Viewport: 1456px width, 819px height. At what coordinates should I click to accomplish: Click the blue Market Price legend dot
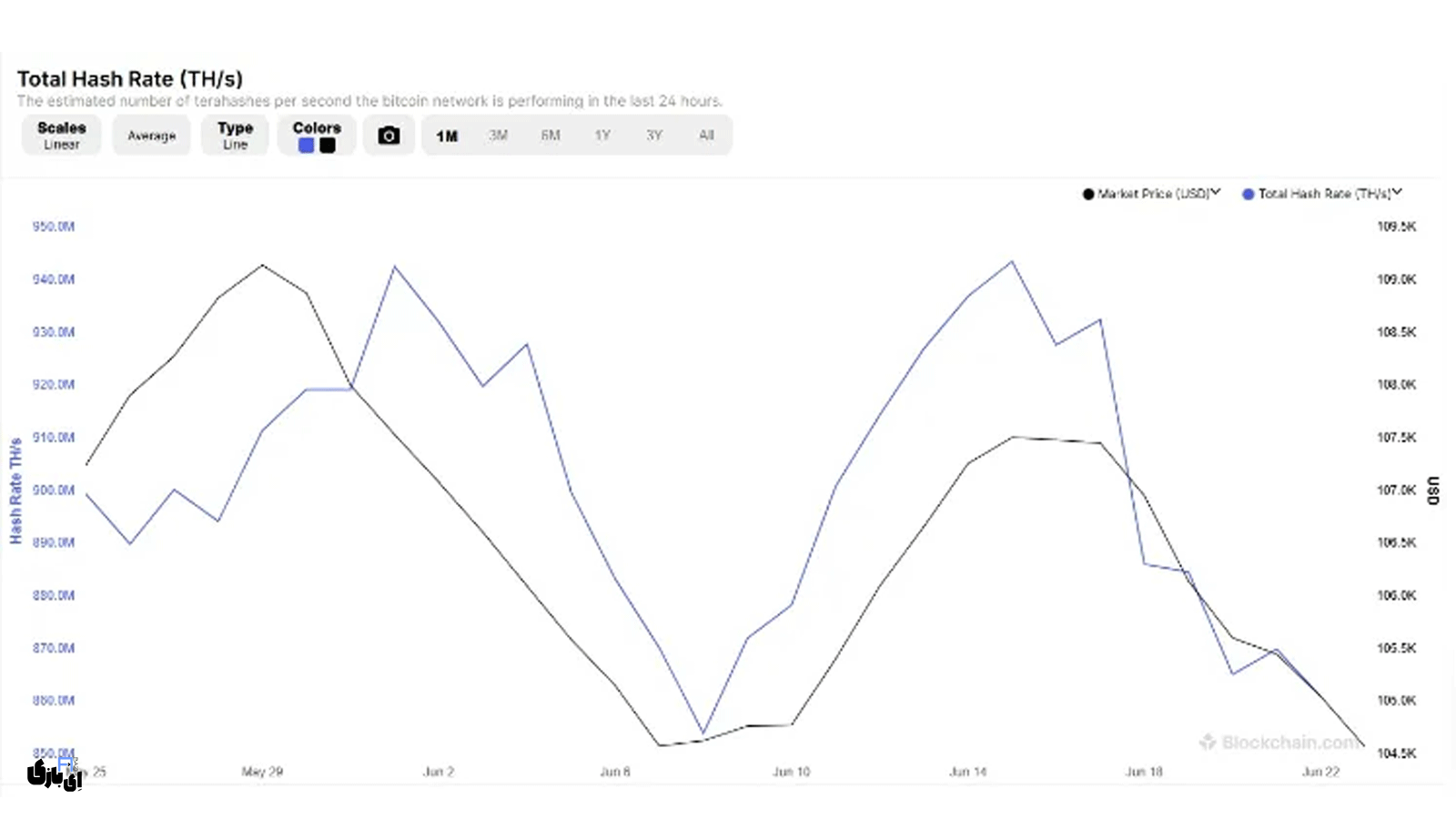pyautogui.click(x=1088, y=194)
